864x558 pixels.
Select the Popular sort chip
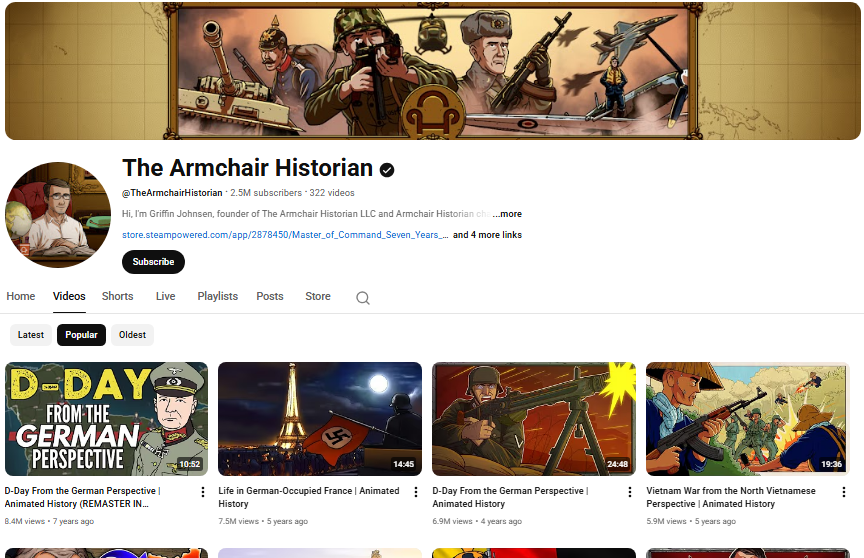[x=82, y=335]
